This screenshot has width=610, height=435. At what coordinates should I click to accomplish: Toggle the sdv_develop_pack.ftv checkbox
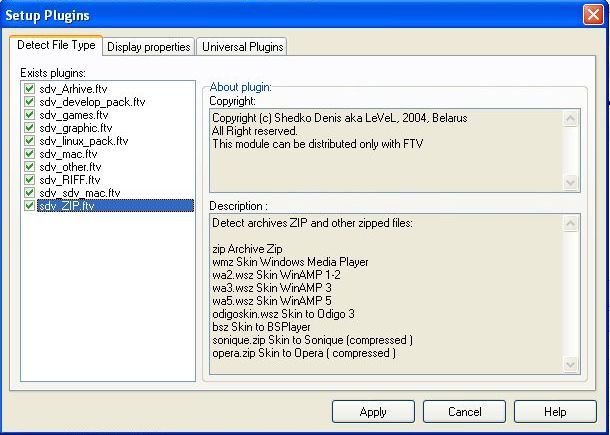[x=29, y=102]
